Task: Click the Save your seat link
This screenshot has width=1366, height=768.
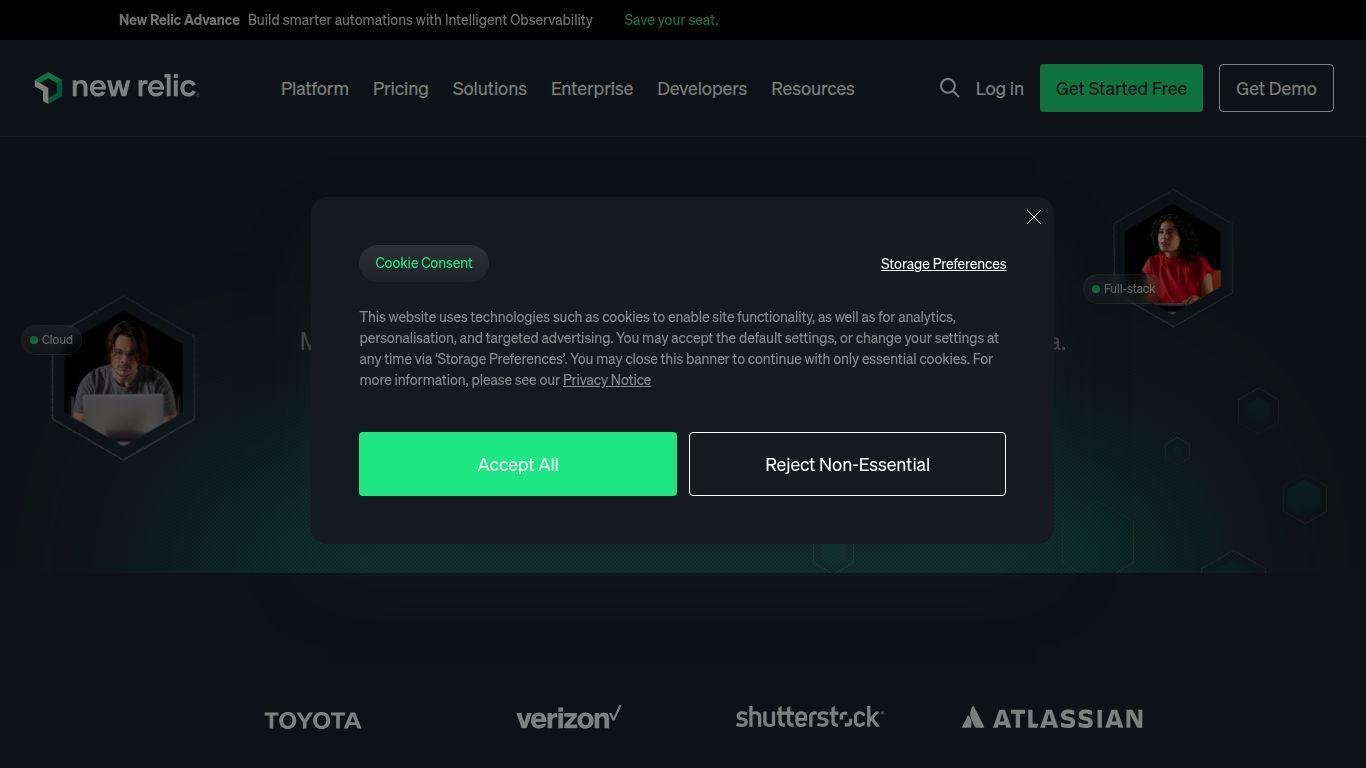Action: pos(671,20)
